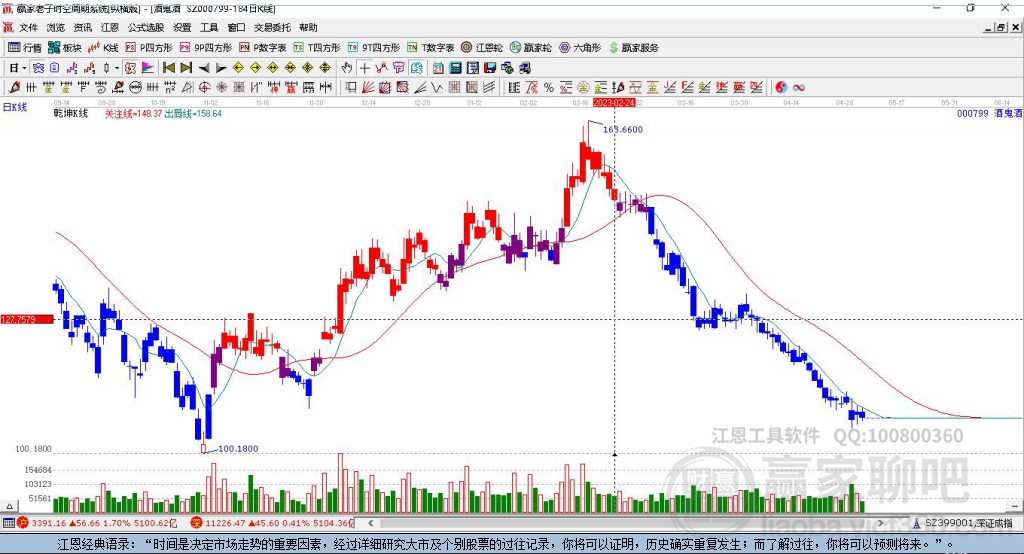Screen dimensions: 1024x554
Task: Jump to first bar with green start arrow
Action: (x=168, y=68)
